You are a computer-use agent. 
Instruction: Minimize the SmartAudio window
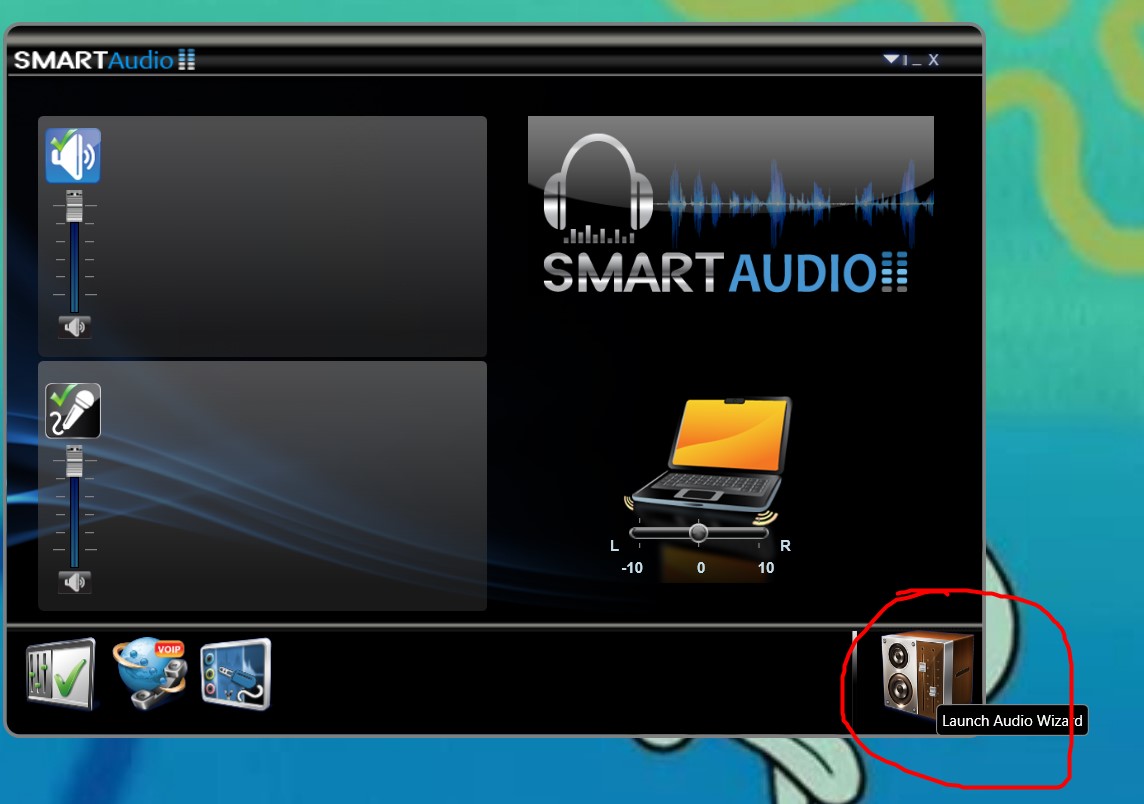(x=916, y=61)
